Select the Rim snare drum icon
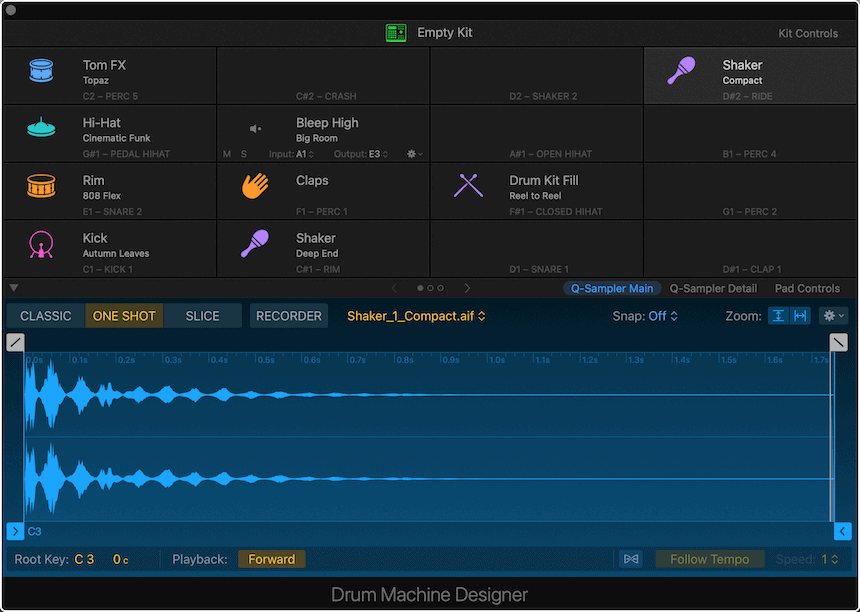The image size is (860, 612). (41, 186)
